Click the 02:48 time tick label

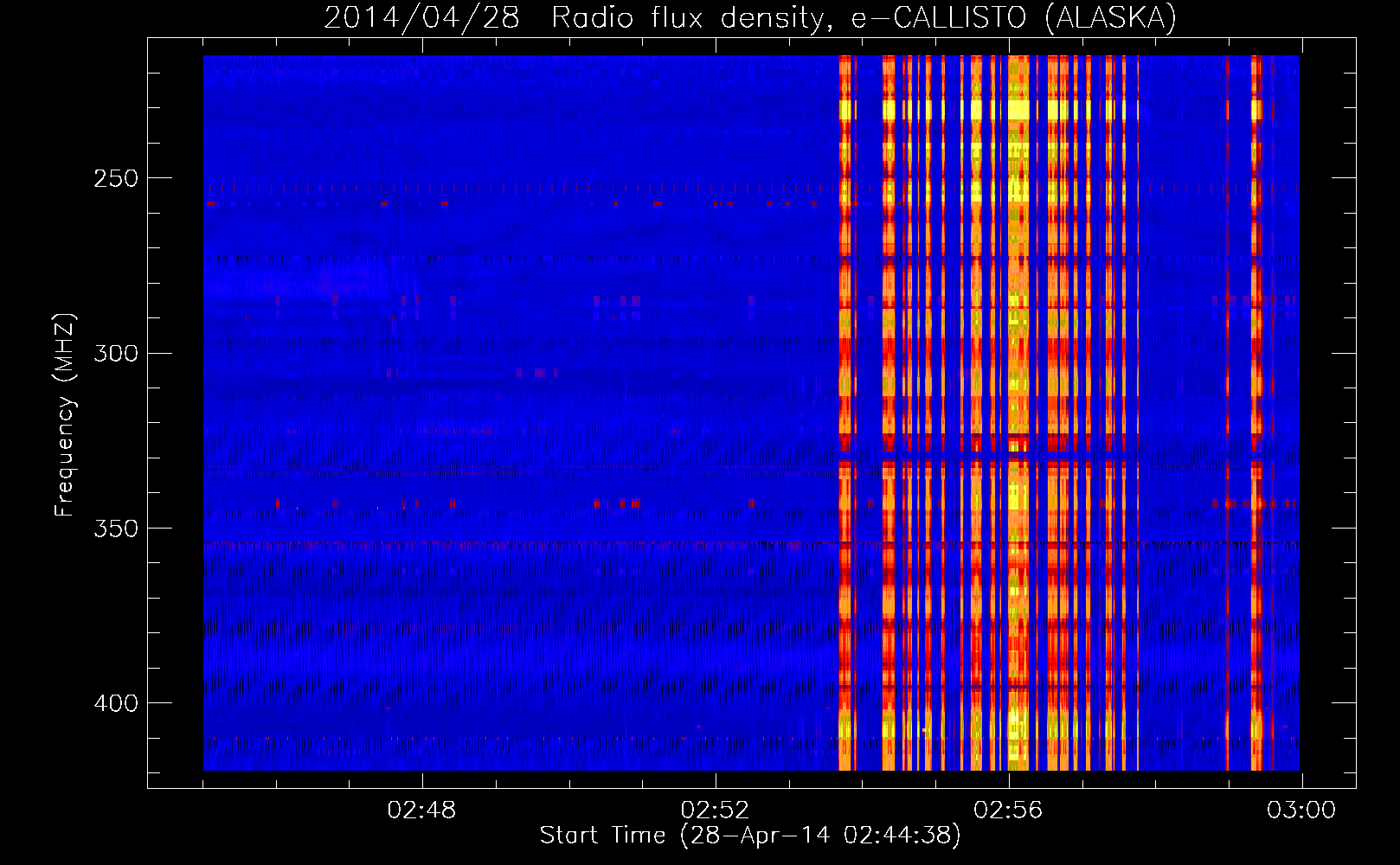point(421,811)
